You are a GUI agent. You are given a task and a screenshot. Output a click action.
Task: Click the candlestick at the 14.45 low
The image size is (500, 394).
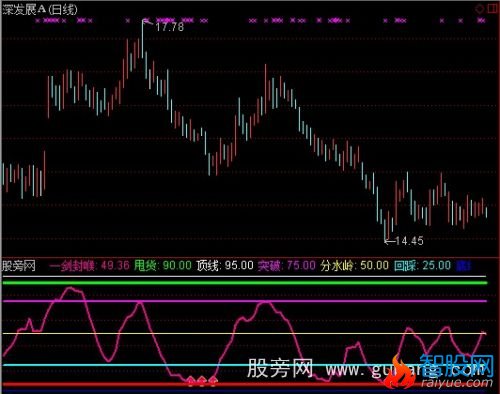[385, 230]
